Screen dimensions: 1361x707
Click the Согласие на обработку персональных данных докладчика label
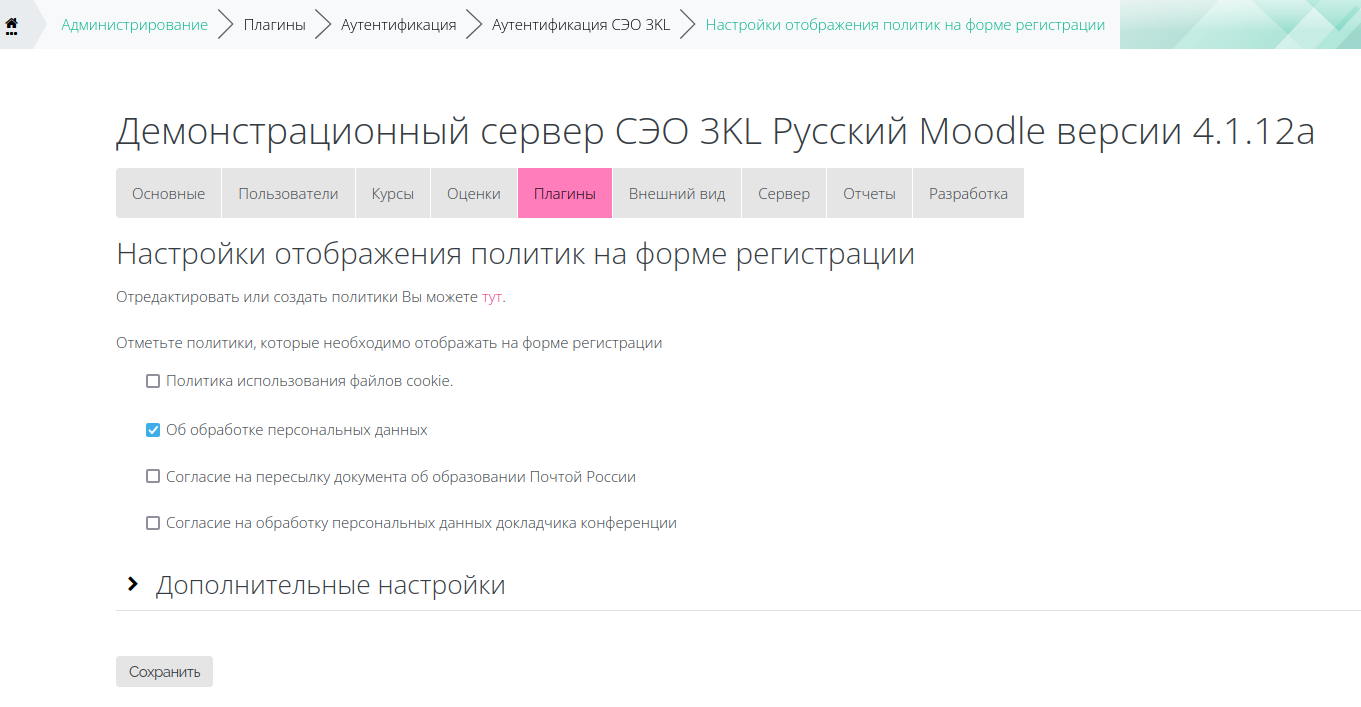tap(421, 523)
